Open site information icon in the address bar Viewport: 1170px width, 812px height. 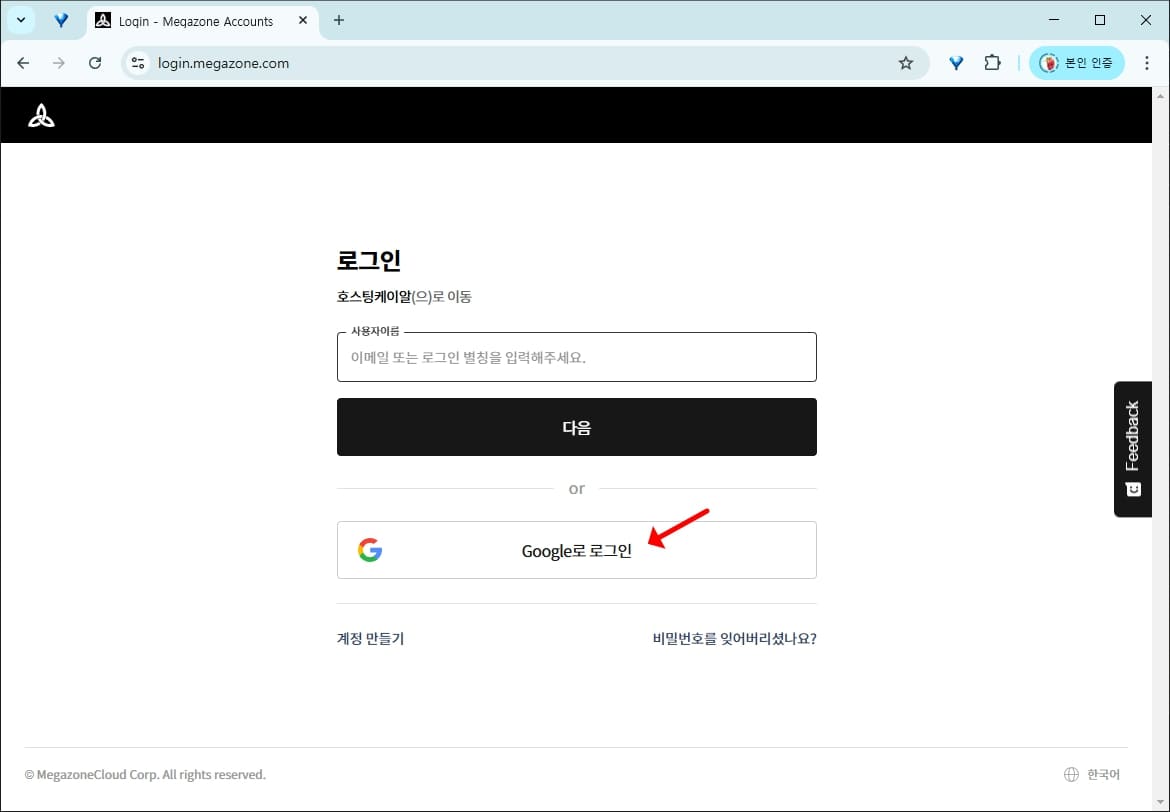(x=138, y=63)
